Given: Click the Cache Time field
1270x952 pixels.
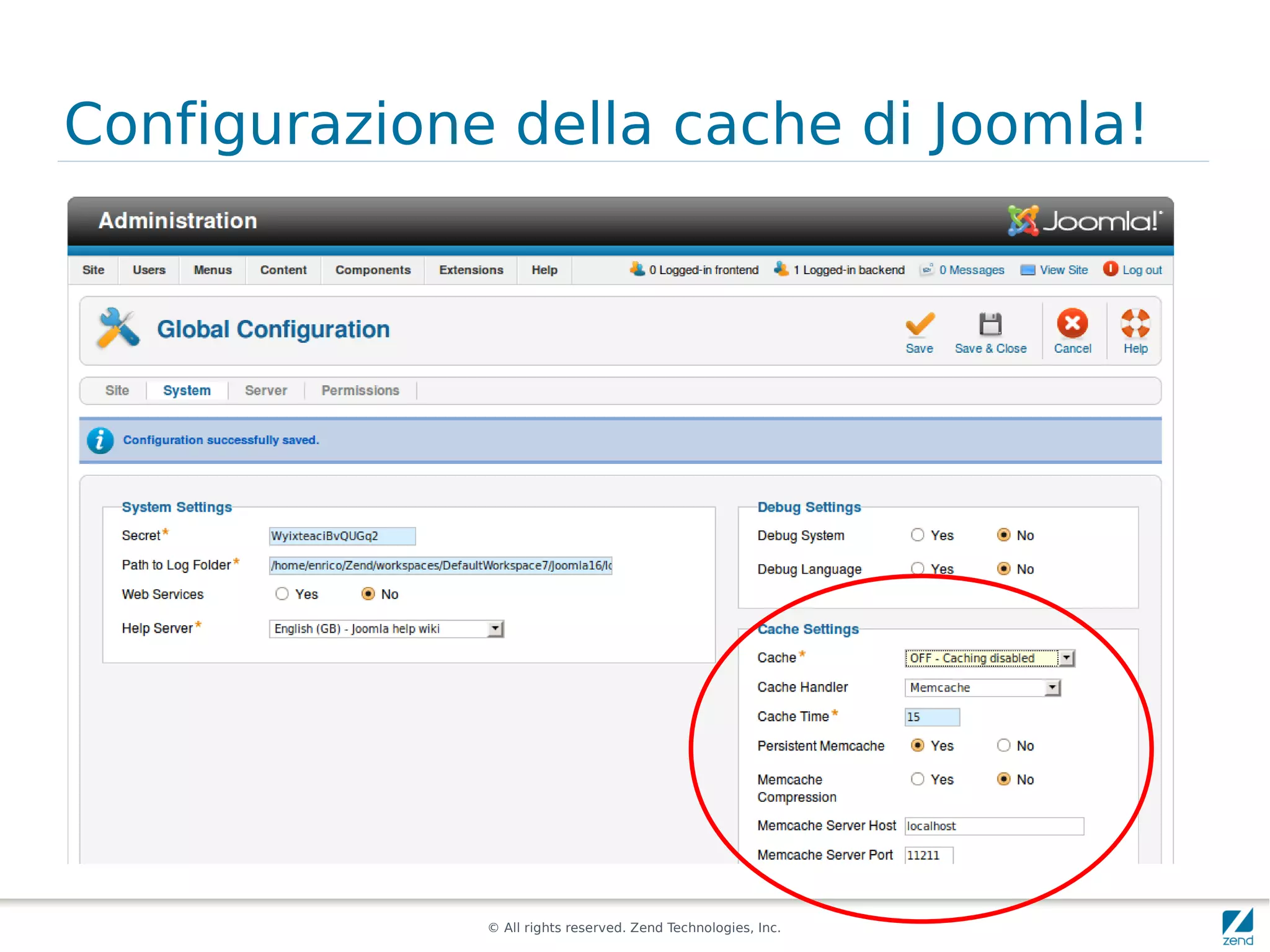Looking at the screenshot, I should click(x=932, y=716).
